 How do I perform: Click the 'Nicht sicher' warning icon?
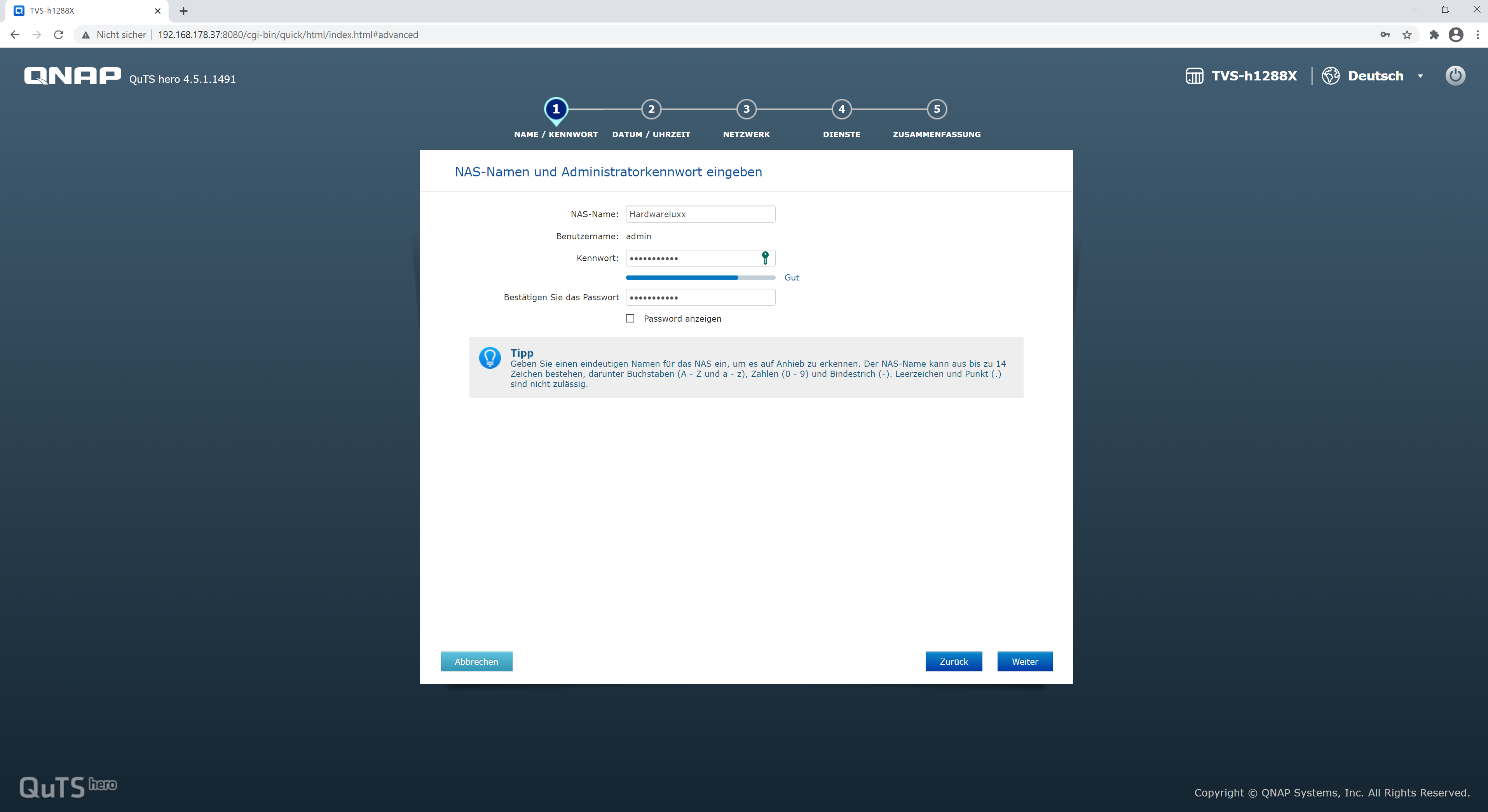[x=85, y=35]
